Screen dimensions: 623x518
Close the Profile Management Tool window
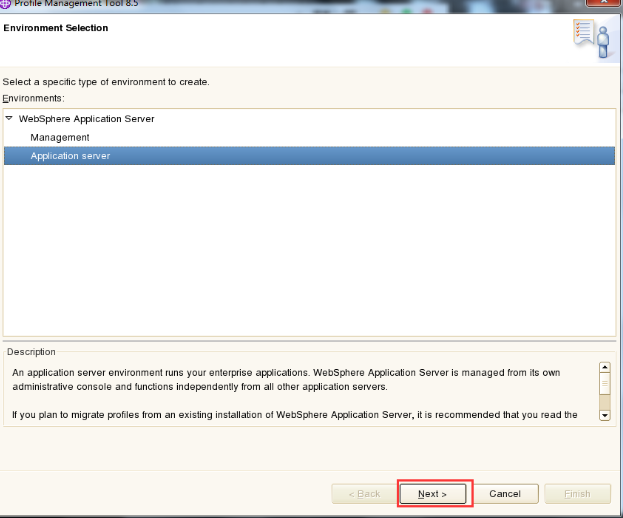tap(604, 2)
